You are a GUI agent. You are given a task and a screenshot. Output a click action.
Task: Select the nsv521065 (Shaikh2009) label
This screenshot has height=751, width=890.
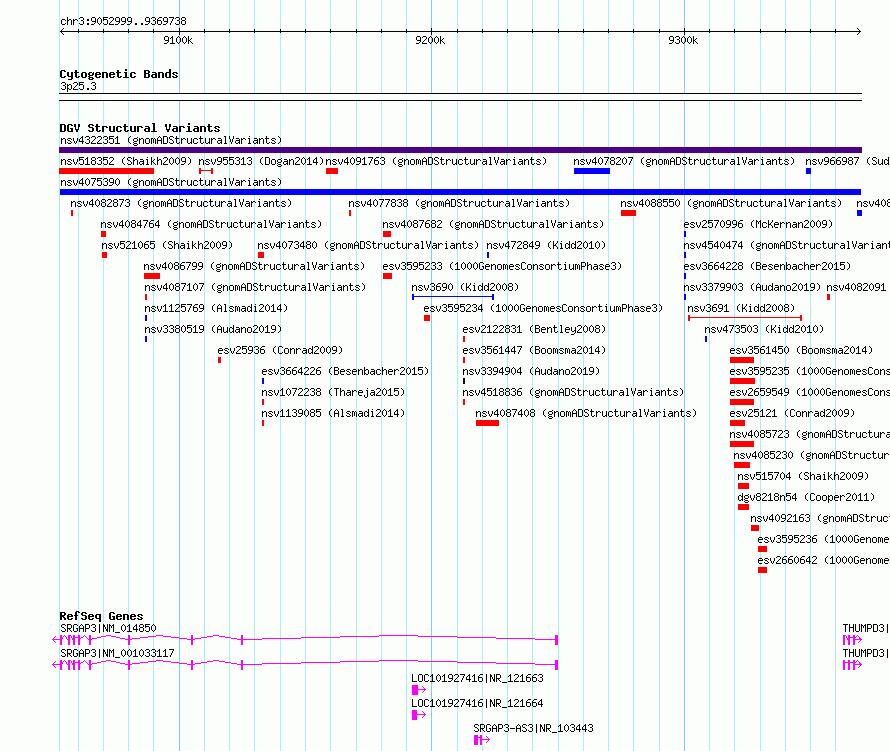(167, 245)
